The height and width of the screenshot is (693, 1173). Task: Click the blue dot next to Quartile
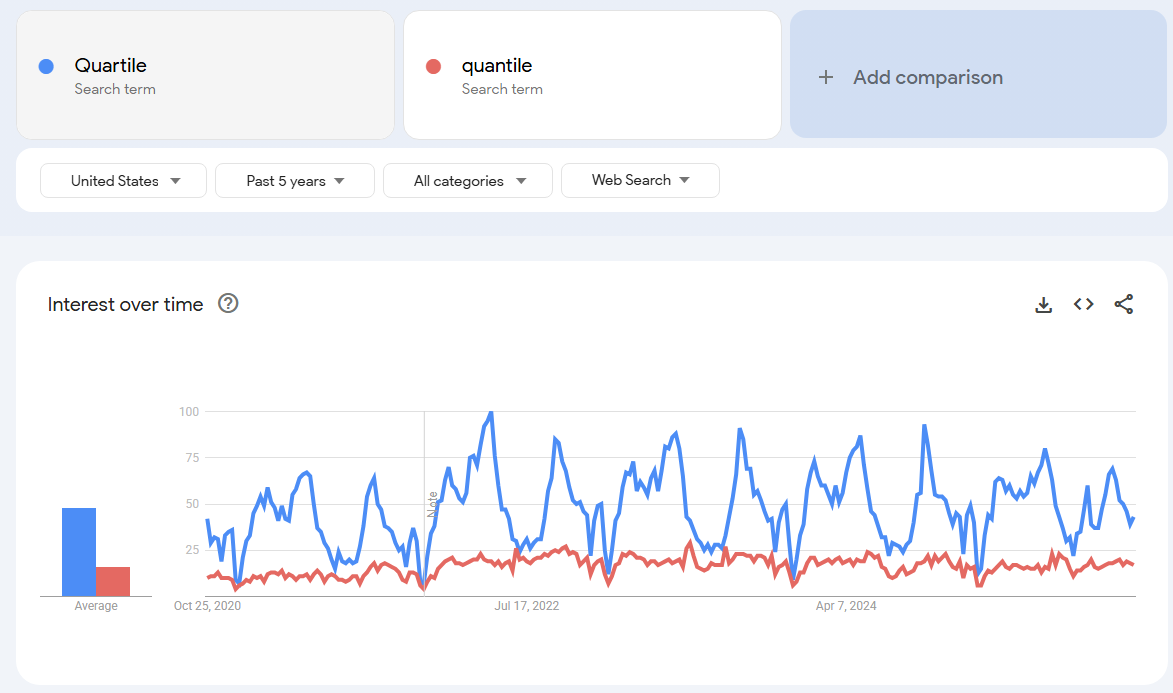point(45,67)
